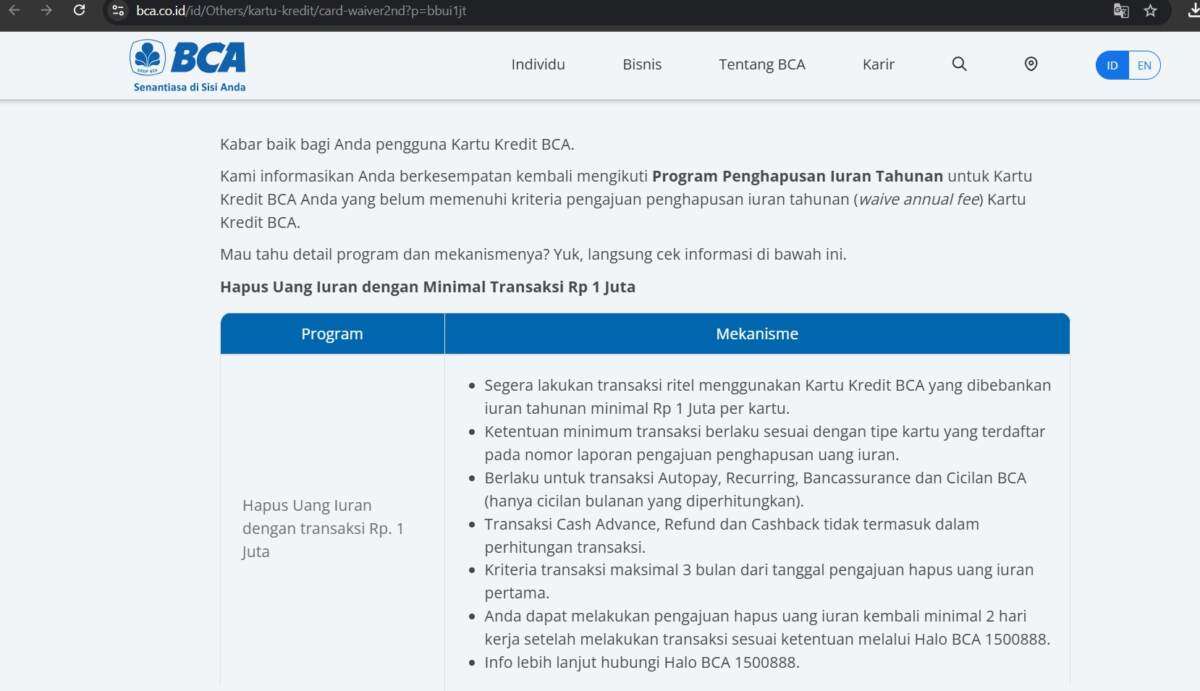The width and height of the screenshot is (1200, 691).
Task: Switch language to EN
Action: [x=1144, y=65]
